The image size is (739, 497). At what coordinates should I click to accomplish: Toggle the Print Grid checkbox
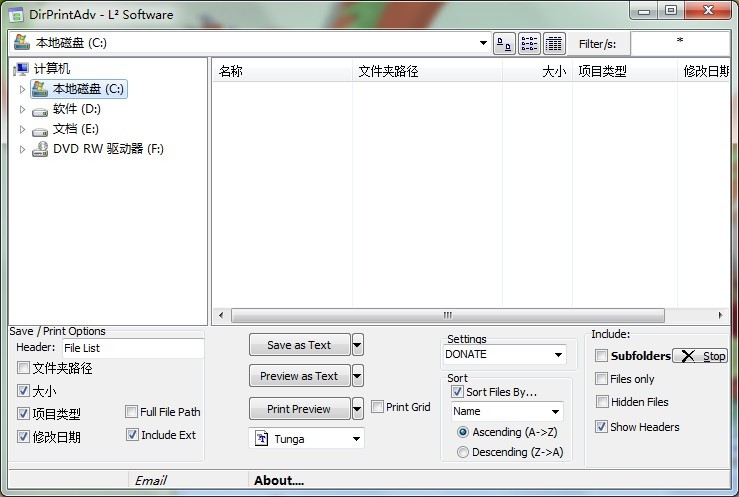[x=377, y=407]
